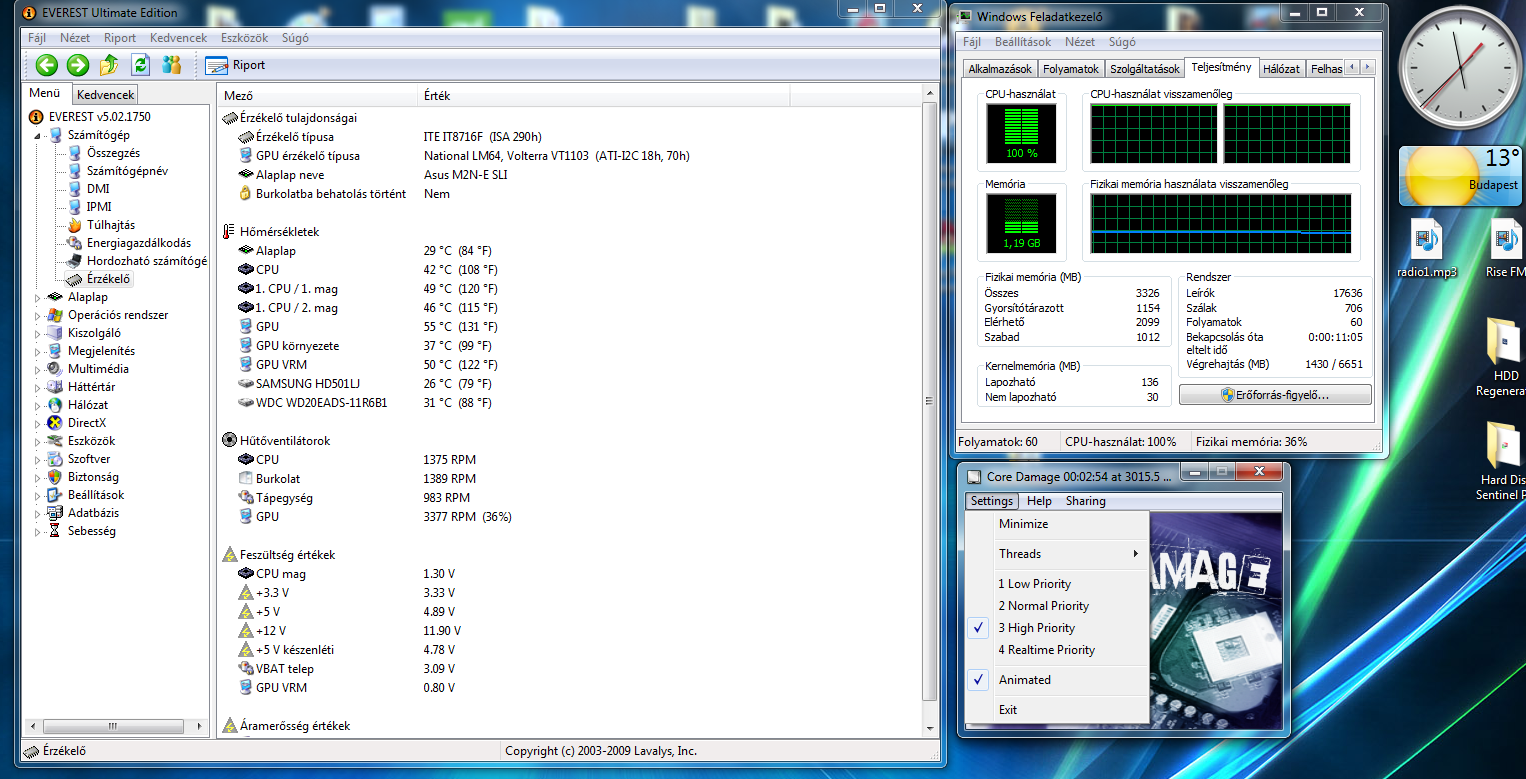Click the users icon in EVEREST toolbar
The height and width of the screenshot is (779, 1526).
click(x=171, y=65)
